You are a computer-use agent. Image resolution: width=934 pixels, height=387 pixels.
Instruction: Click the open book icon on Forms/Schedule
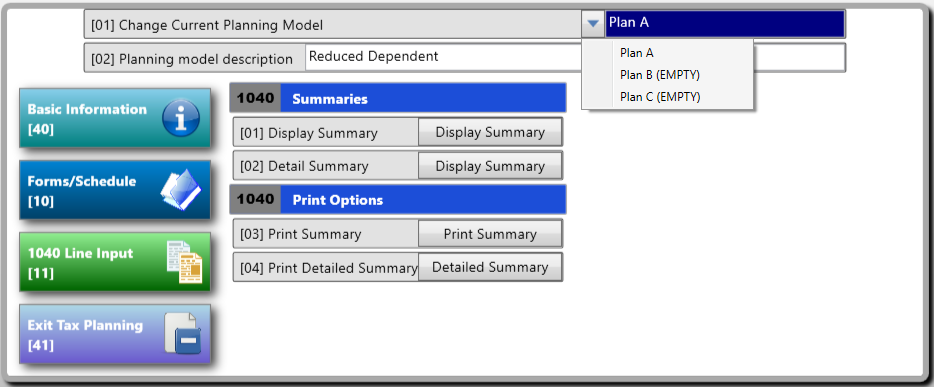181,189
